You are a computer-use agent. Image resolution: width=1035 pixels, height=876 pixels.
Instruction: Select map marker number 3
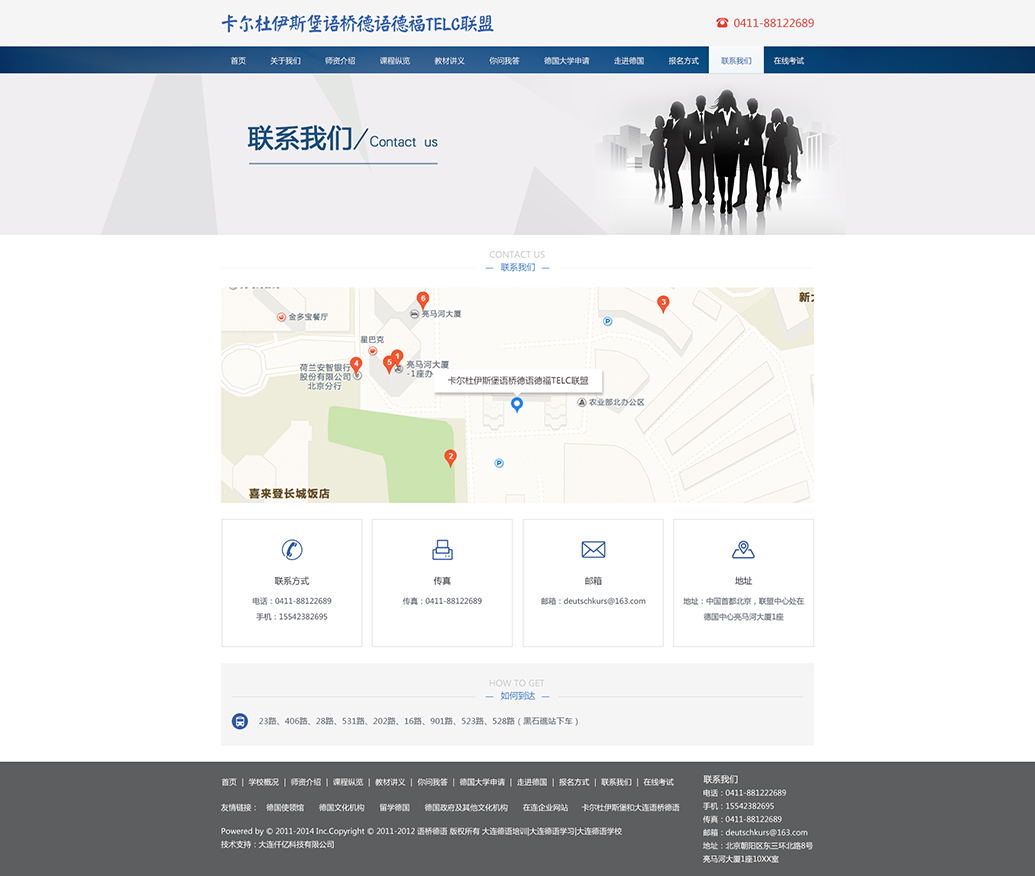tap(663, 303)
